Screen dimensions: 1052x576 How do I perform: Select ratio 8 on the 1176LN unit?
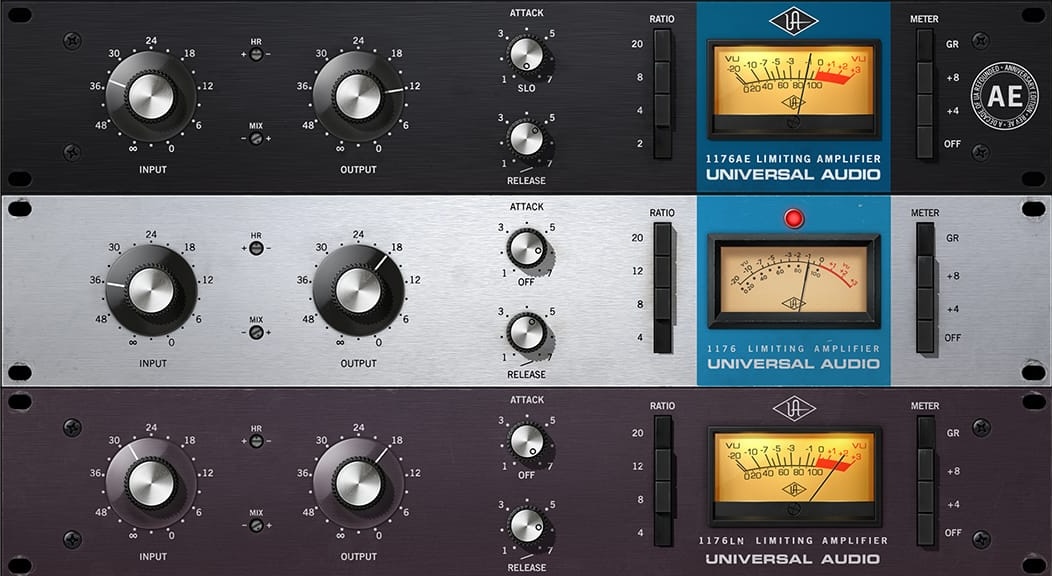pyautogui.click(x=662, y=498)
